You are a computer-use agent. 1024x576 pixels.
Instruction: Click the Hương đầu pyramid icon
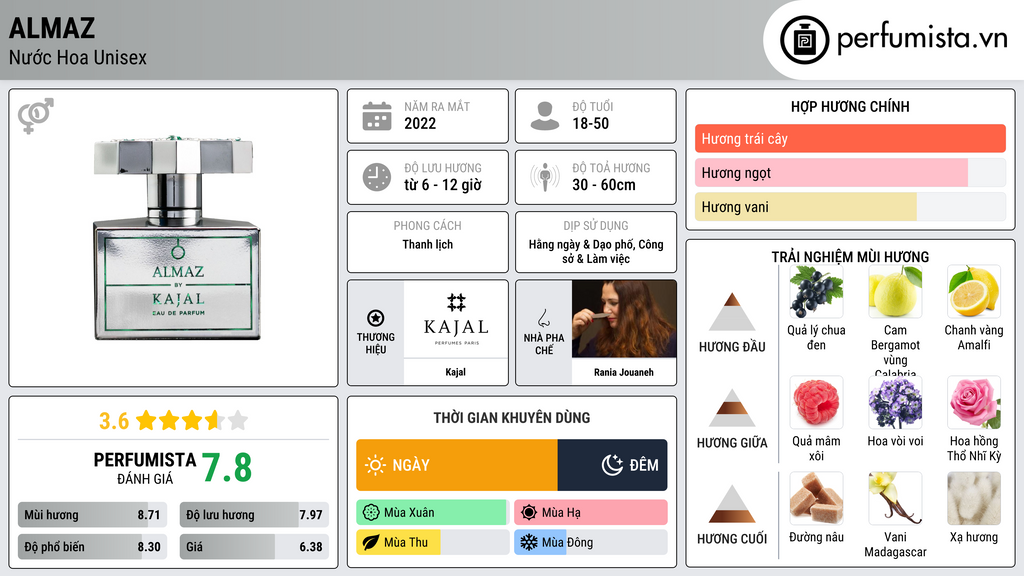tap(732, 312)
